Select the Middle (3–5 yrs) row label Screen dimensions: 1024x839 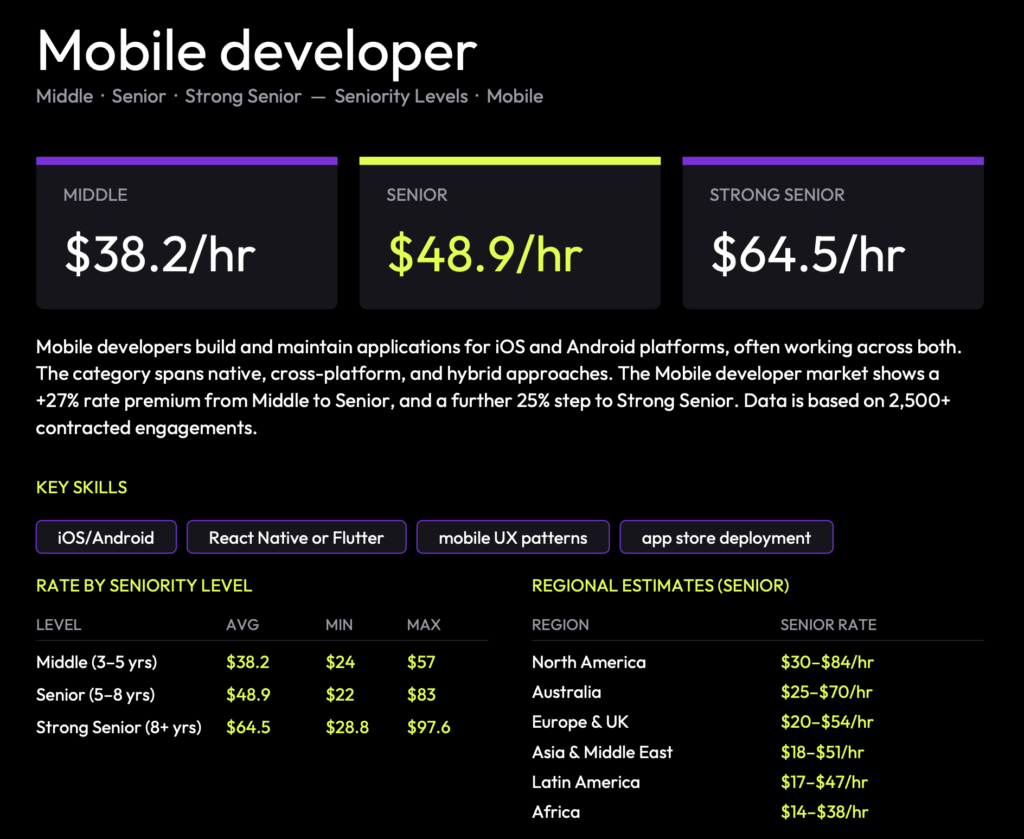[x=97, y=662]
